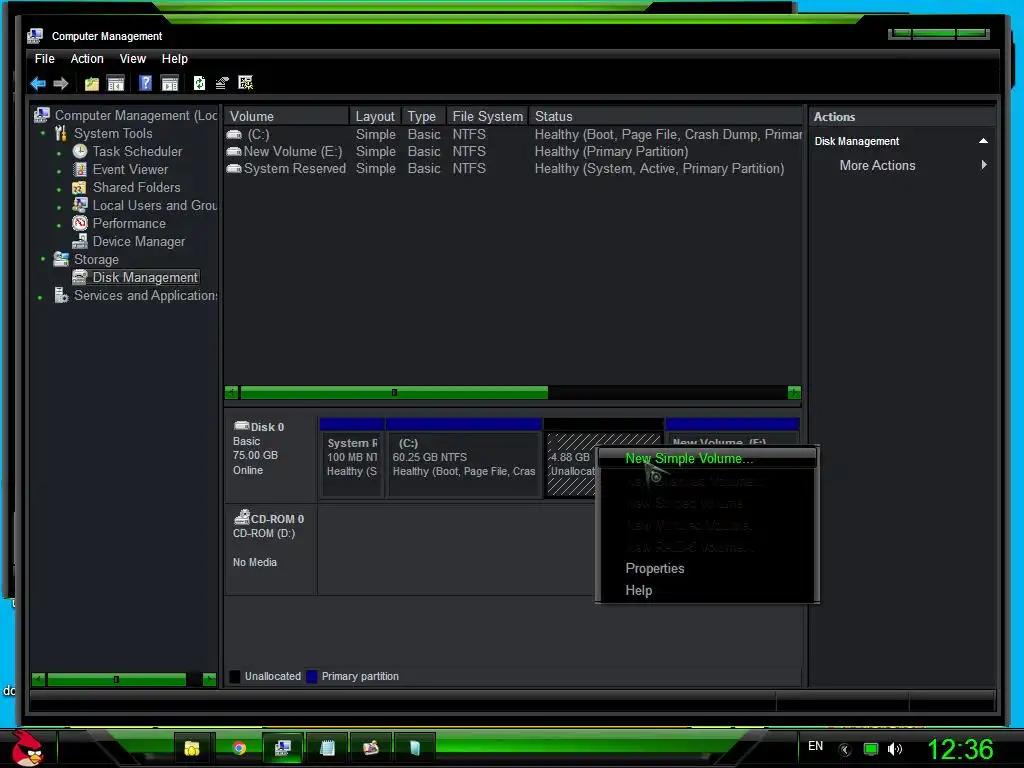Click the volume list scrollbar right arrow
The height and width of the screenshot is (768, 1024).
point(794,392)
